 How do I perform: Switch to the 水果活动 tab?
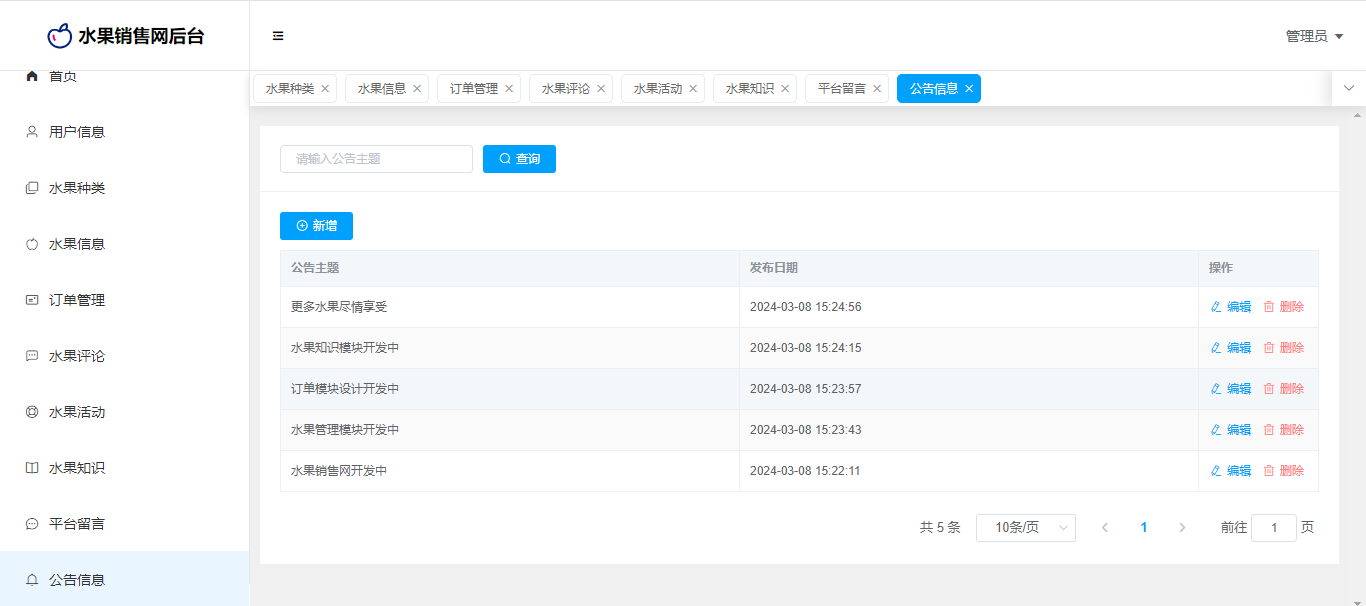[657, 89]
